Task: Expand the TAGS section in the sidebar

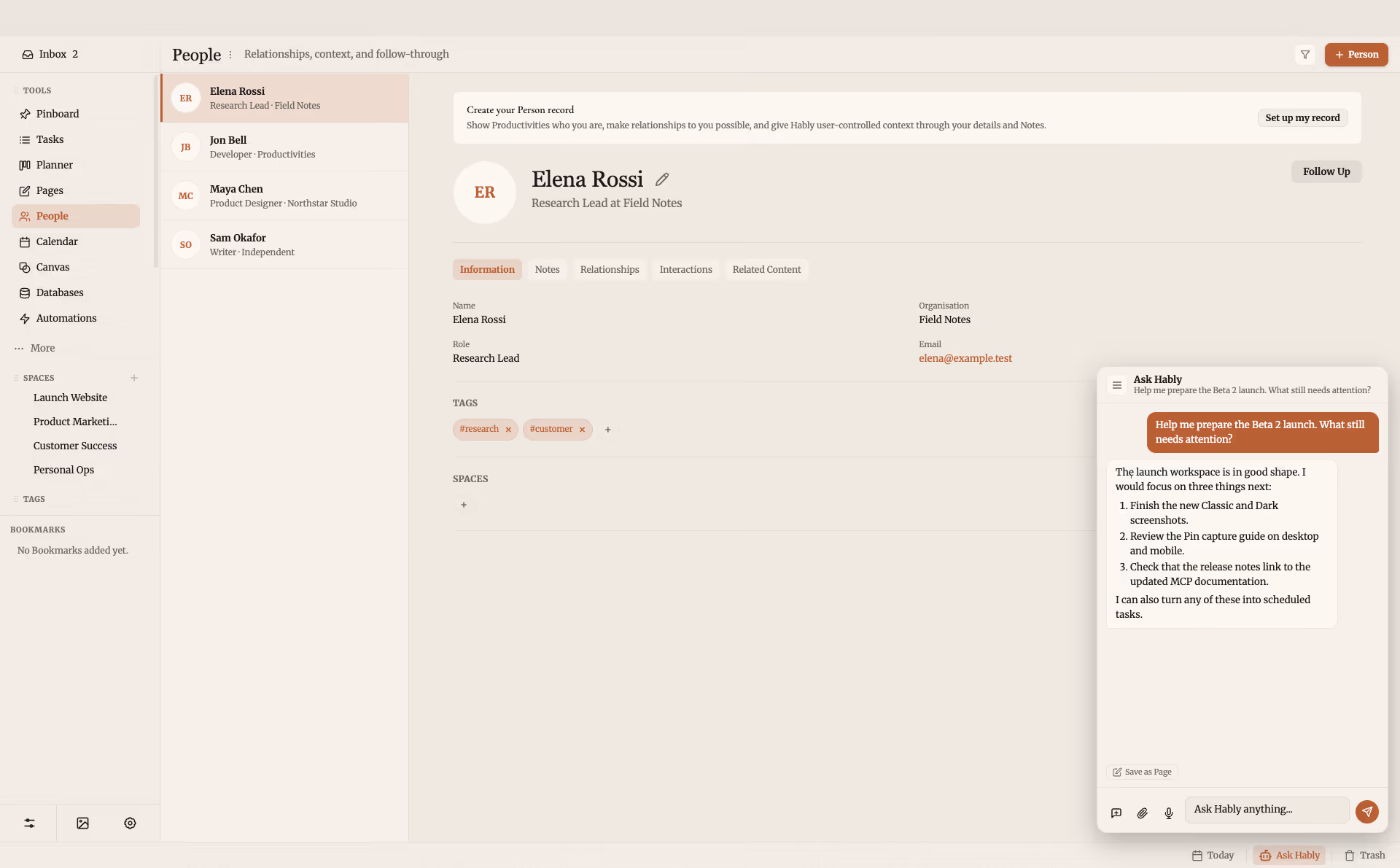Action: [34, 499]
